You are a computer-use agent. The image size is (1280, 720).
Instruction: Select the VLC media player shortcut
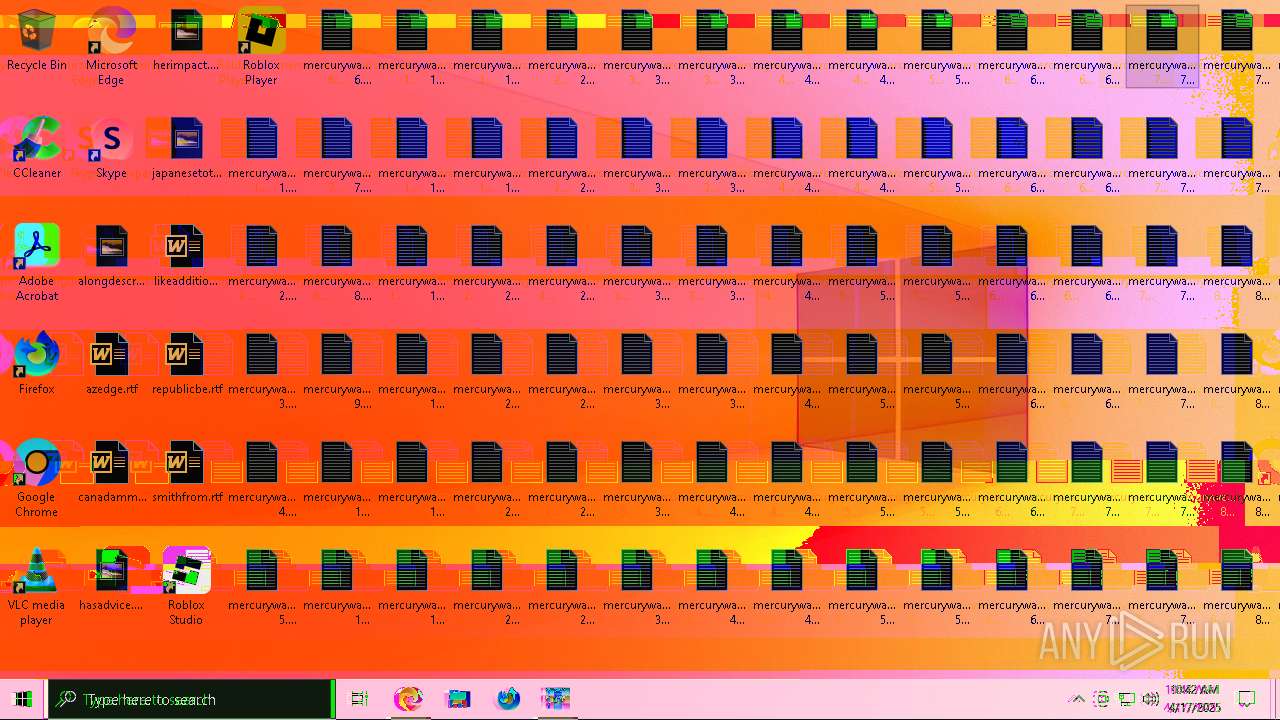[x=37, y=587]
